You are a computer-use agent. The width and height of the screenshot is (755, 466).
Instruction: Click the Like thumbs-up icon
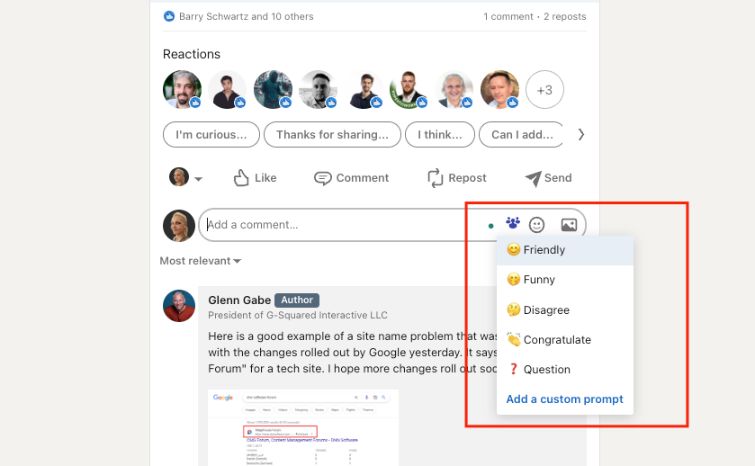pyautogui.click(x=241, y=178)
